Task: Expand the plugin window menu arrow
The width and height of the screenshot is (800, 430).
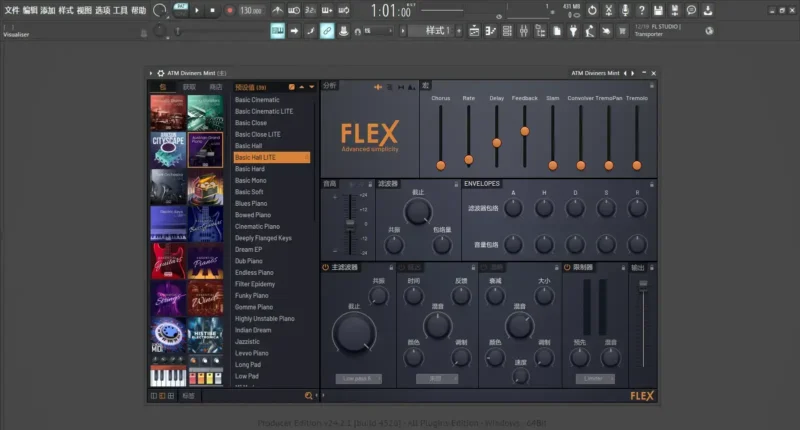Action: pyautogui.click(x=151, y=73)
